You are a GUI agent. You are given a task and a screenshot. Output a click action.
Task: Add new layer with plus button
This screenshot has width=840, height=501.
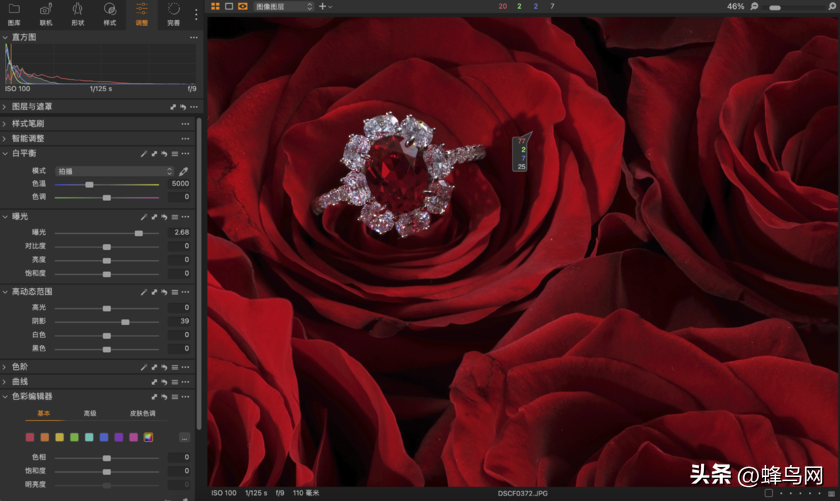pos(322,6)
